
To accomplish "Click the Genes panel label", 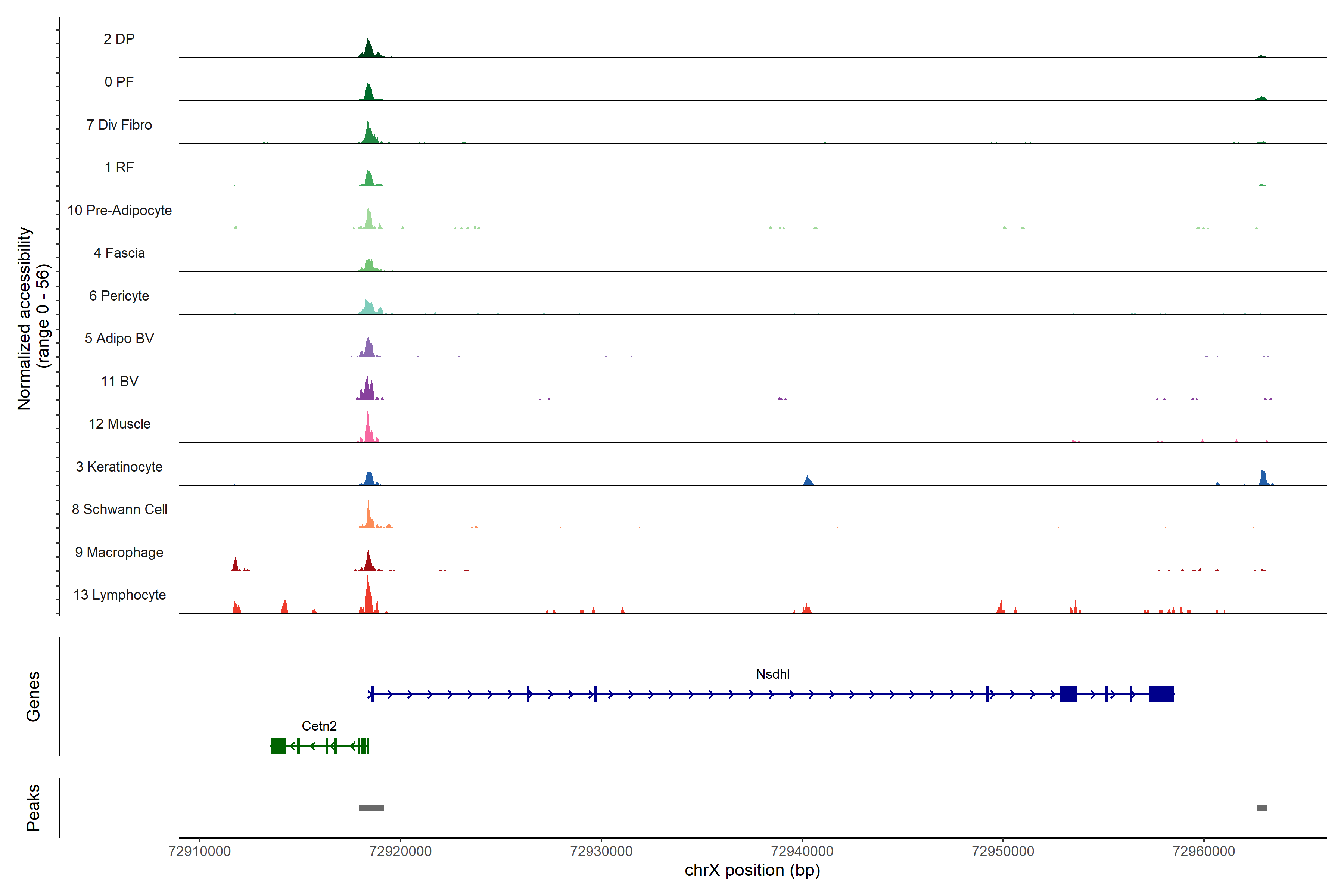I will point(33,696).
